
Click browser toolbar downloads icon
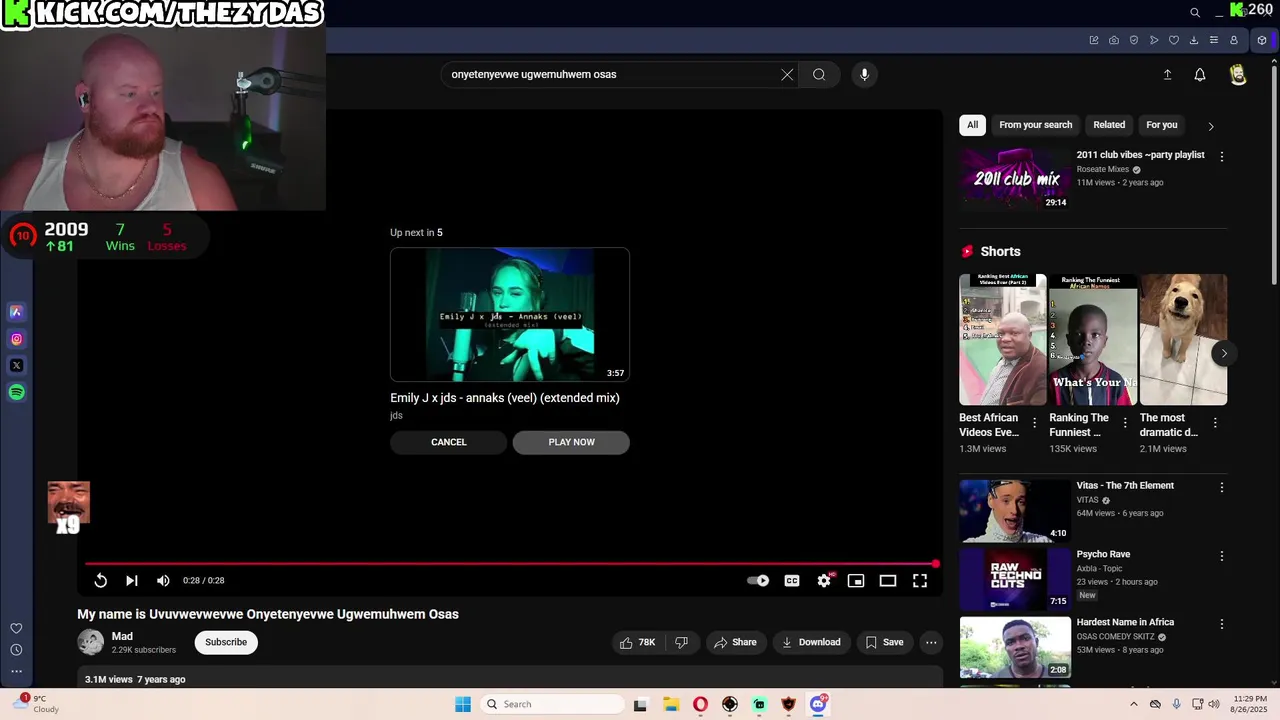coord(1194,41)
